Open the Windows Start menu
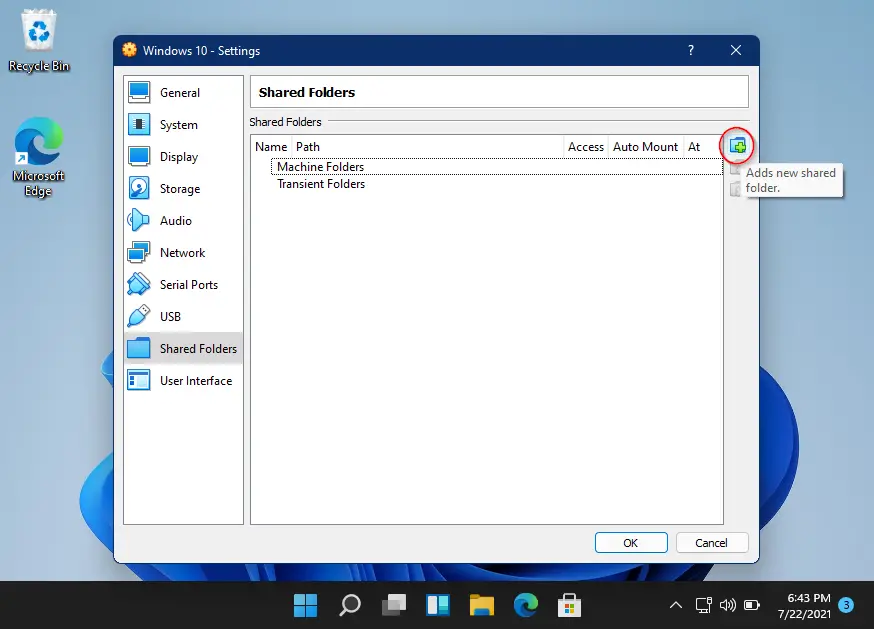 305,606
